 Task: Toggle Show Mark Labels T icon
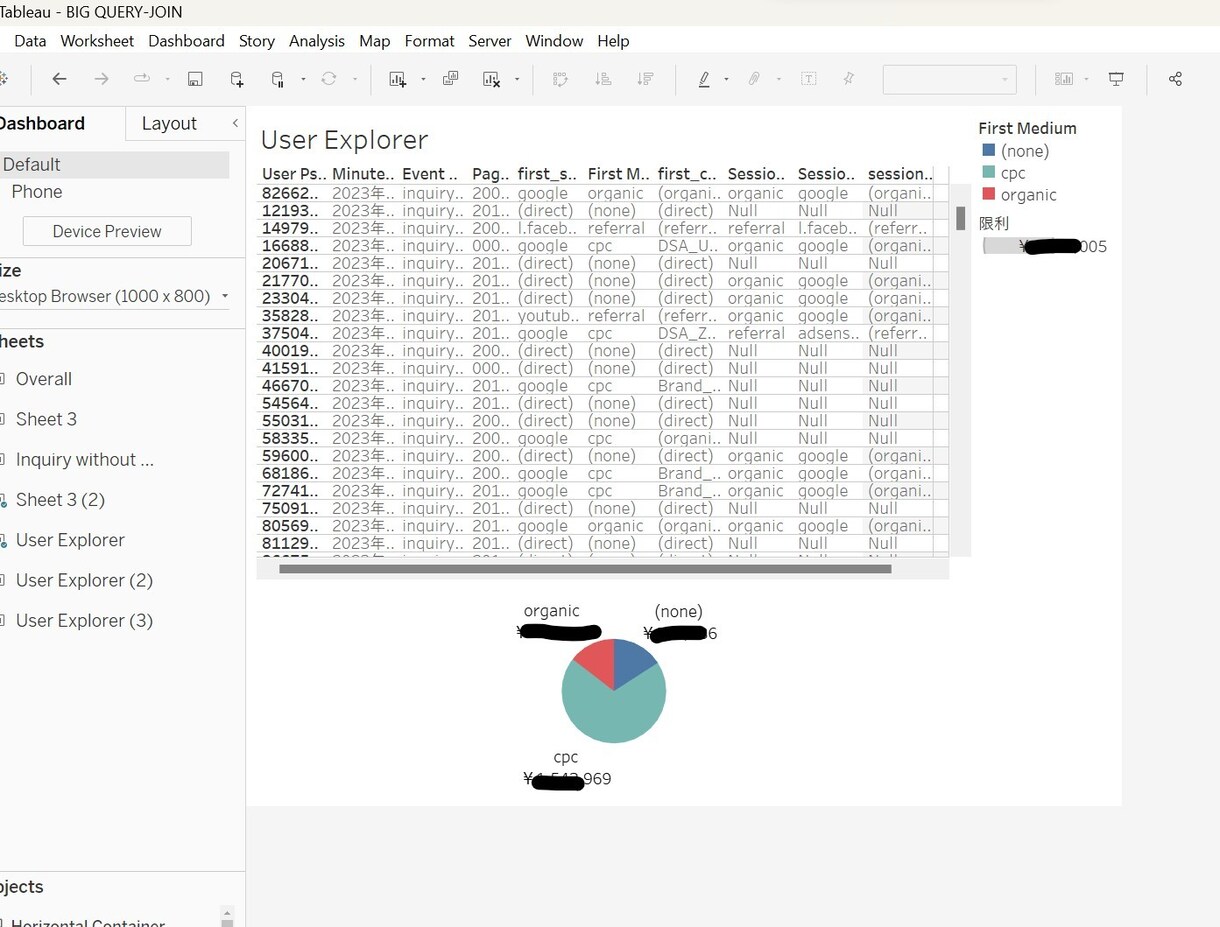coord(809,79)
